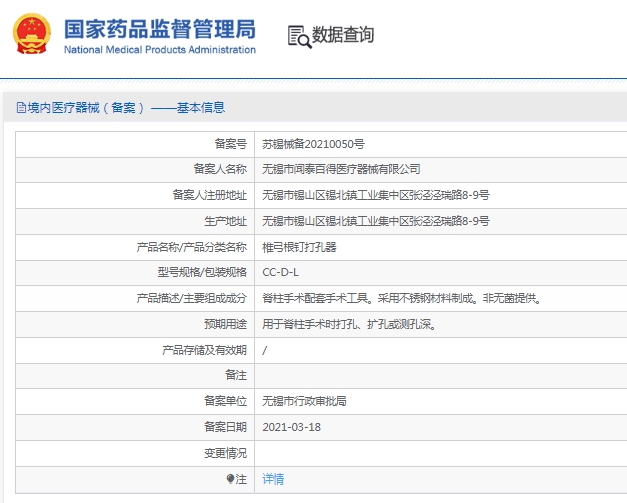Click the 产品存储及有效期 label

click(204, 350)
